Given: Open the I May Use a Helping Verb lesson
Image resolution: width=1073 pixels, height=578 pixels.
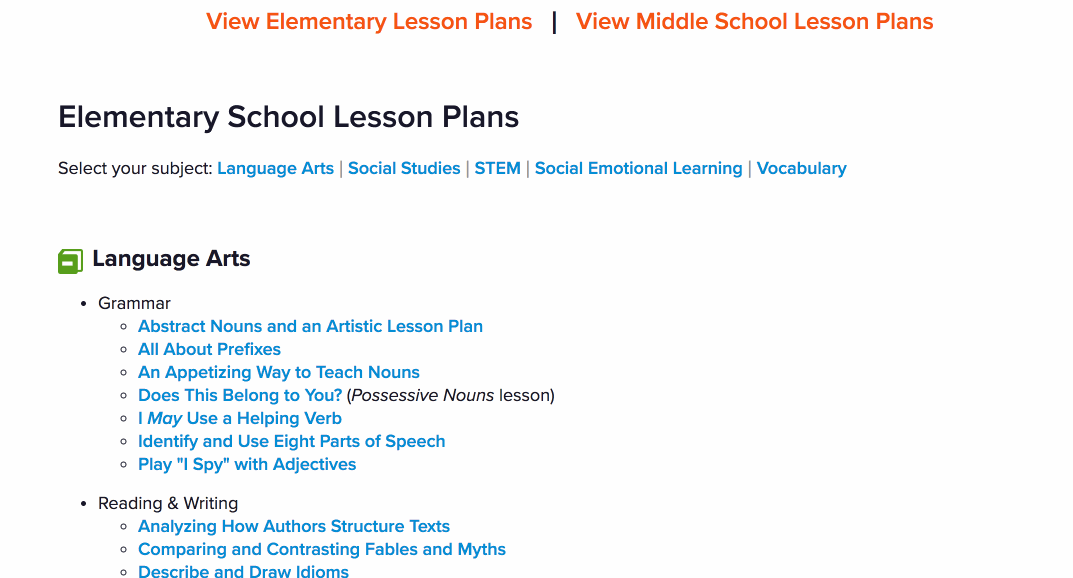Looking at the screenshot, I should tap(240, 418).
